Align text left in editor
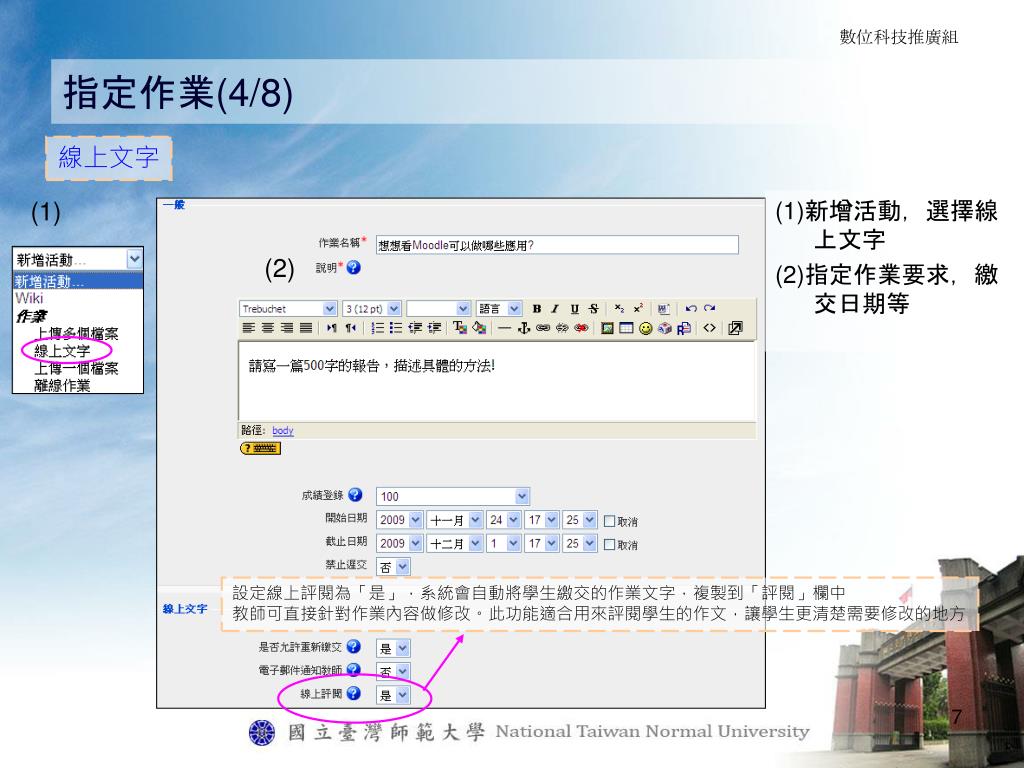This screenshot has height=768, width=1024. tap(248, 328)
